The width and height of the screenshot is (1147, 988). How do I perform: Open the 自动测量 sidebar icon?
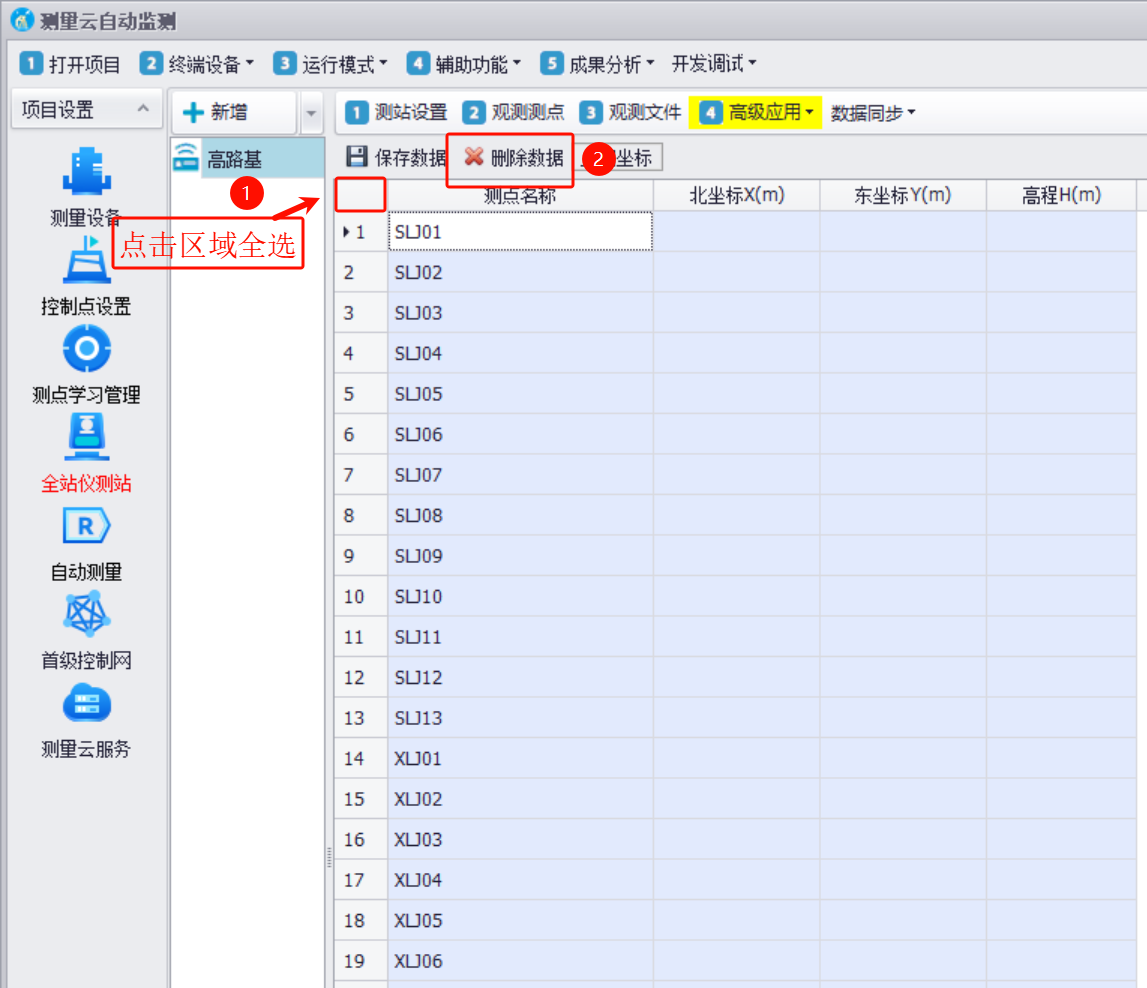85,528
